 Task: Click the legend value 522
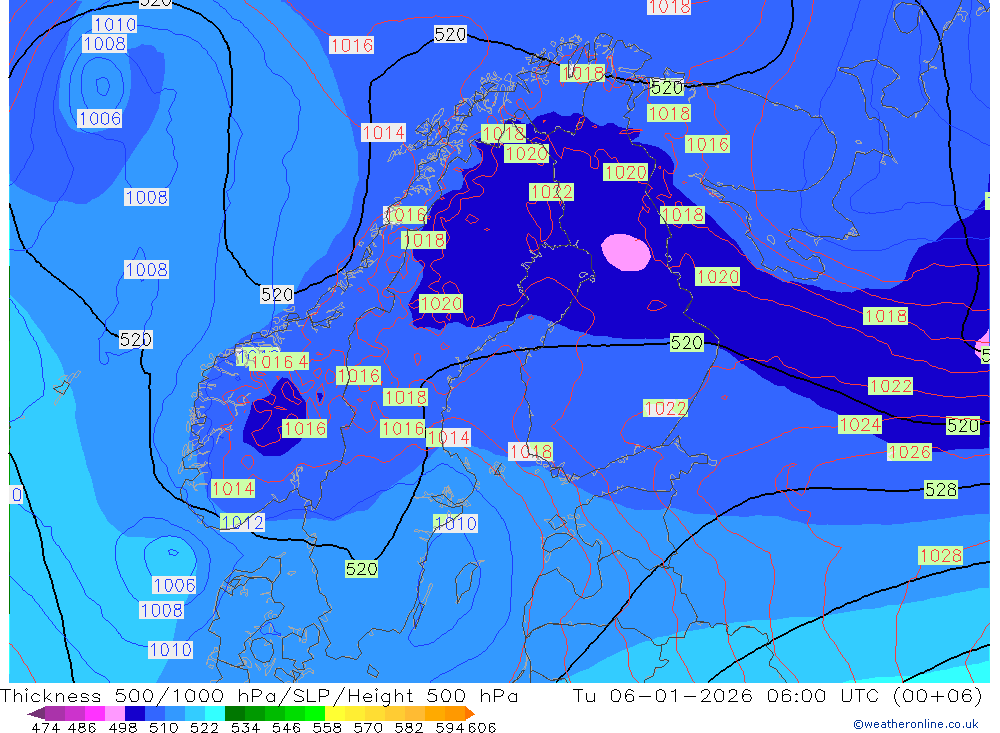pyautogui.click(x=204, y=727)
